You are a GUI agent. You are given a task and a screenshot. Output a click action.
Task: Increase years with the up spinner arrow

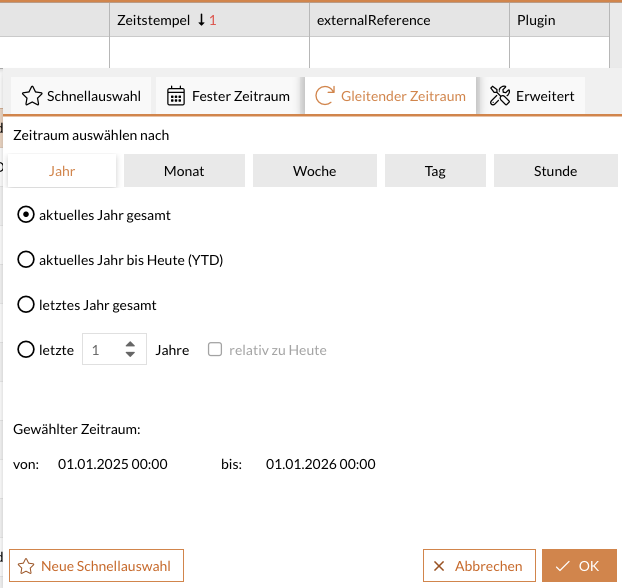point(130,344)
